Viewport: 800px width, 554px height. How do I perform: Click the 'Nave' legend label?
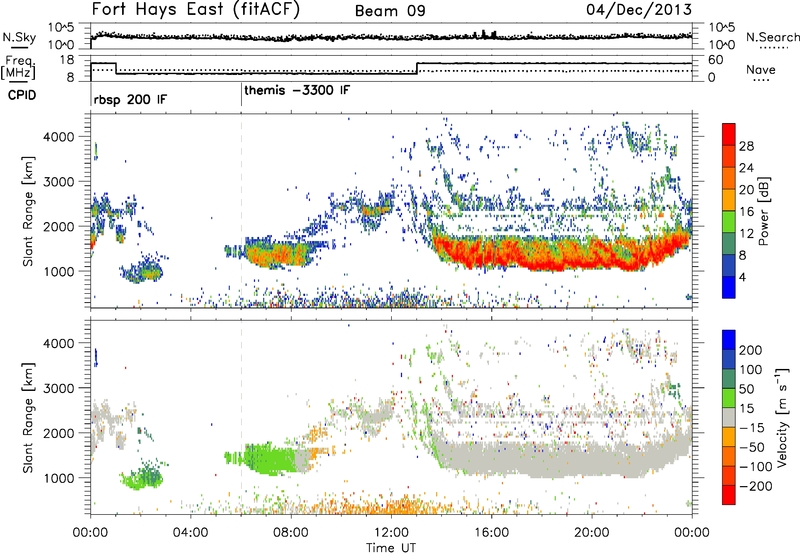[x=760, y=69]
